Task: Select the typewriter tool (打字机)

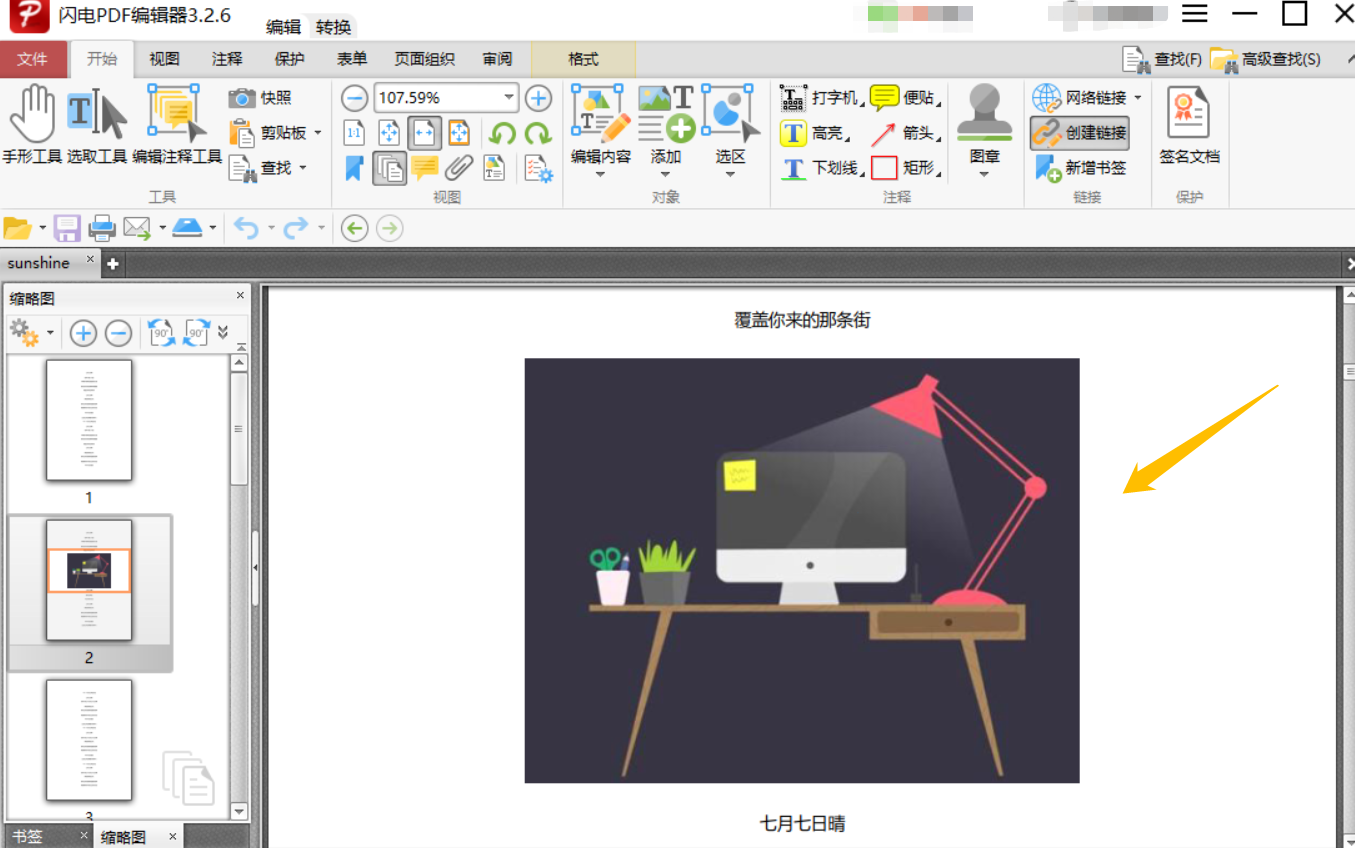Action: coord(819,98)
